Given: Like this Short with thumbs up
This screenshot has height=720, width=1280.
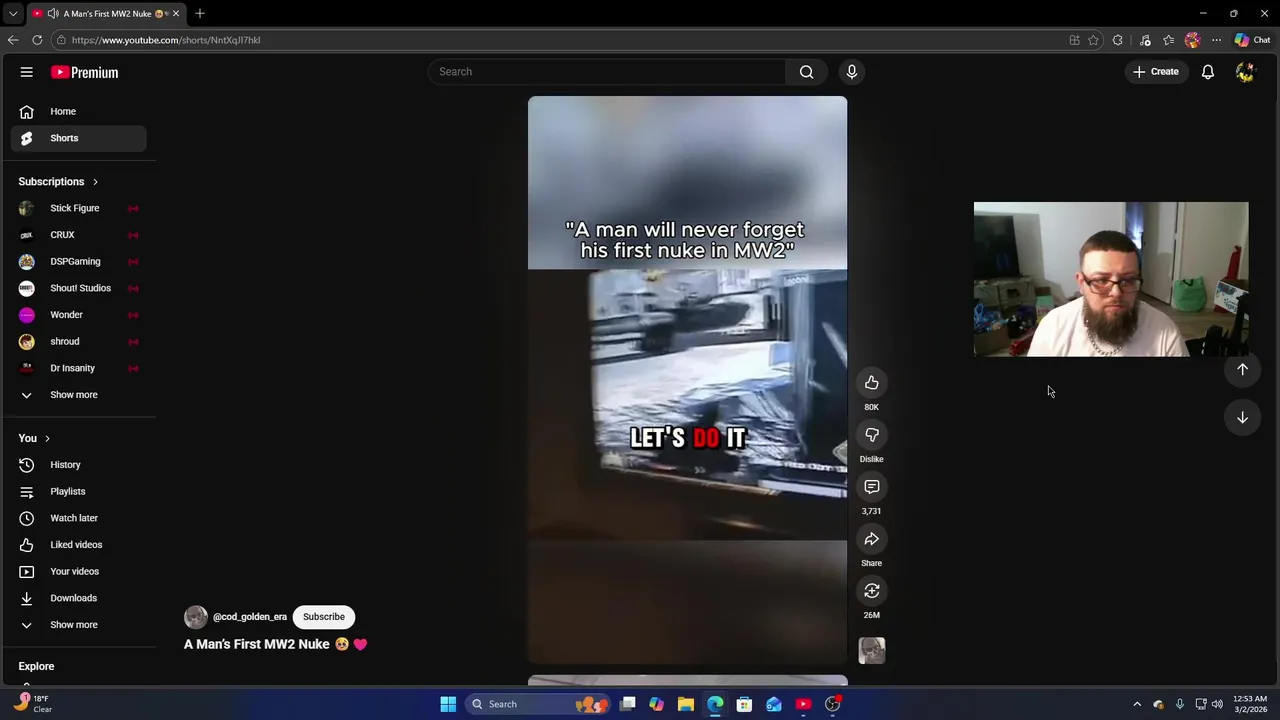Looking at the screenshot, I should coord(872,383).
